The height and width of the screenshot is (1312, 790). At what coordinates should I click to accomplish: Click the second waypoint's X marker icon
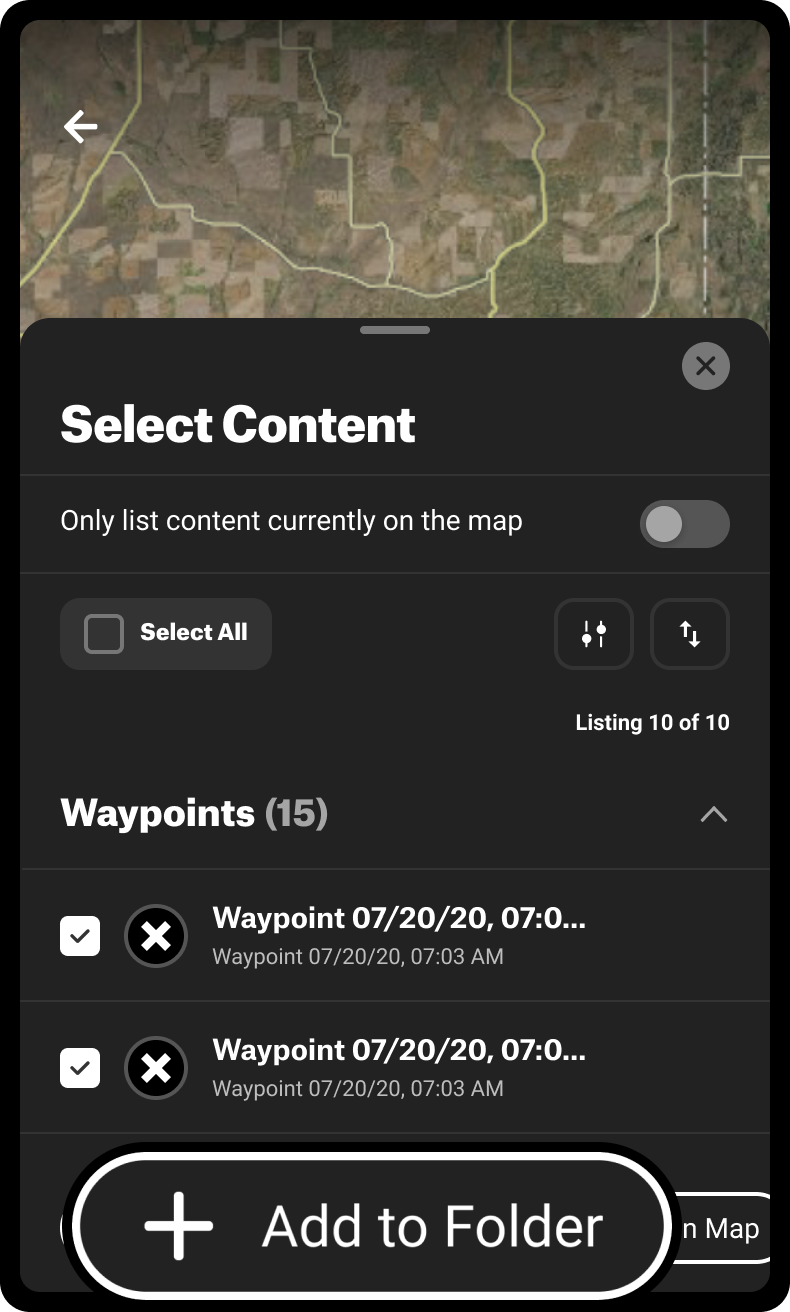click(156, 1068)
